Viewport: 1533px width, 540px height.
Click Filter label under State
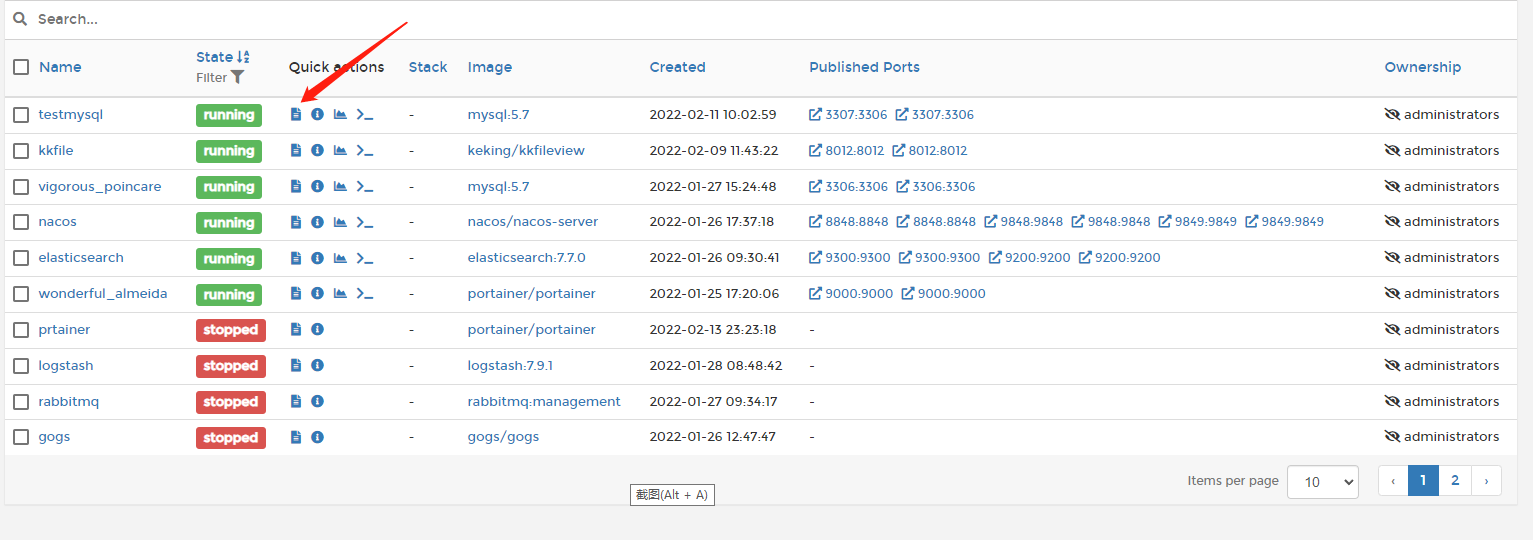click(x=212, y=77)
